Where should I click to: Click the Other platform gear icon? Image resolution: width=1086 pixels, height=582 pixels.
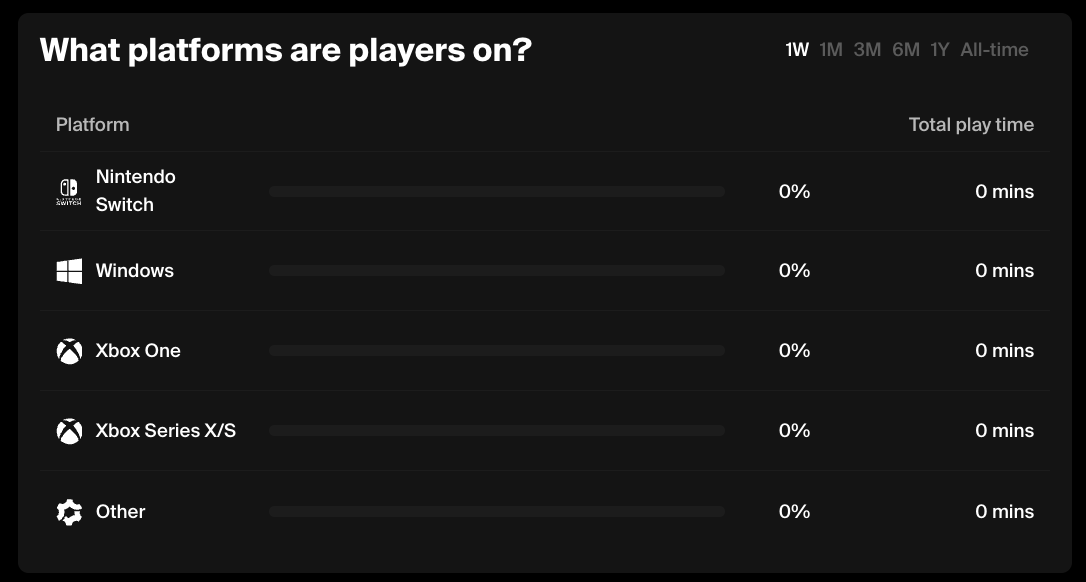(69, 512)
